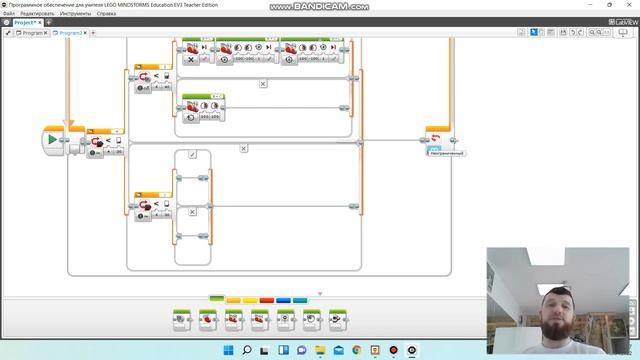
Task: Switch to the yellow Sensor palette tab
Action: [x=250, y=300]
